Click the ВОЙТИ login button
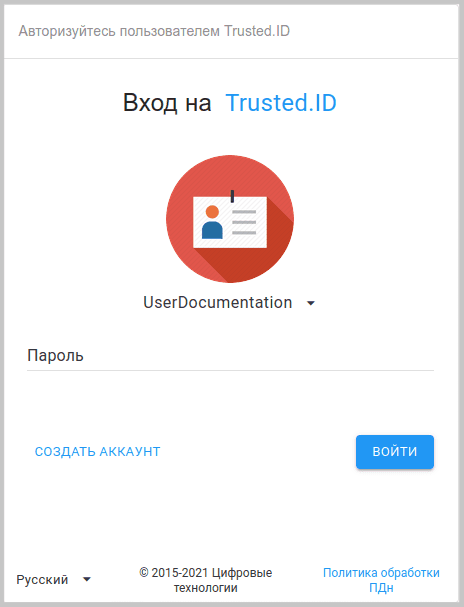The width and height of the screenshot is (464, 607). 395,452
